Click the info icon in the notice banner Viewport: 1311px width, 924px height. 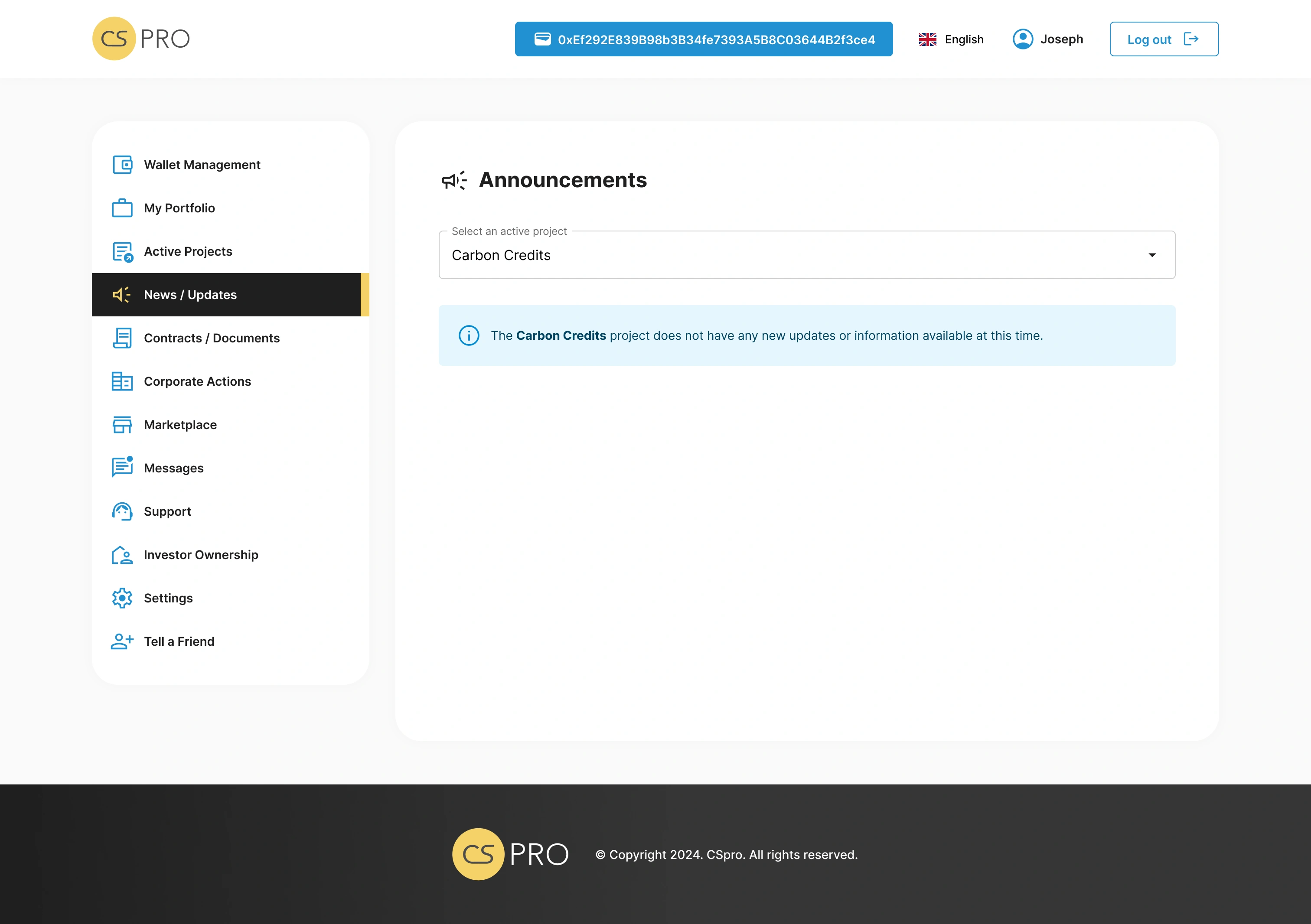(x=469, y=335)
